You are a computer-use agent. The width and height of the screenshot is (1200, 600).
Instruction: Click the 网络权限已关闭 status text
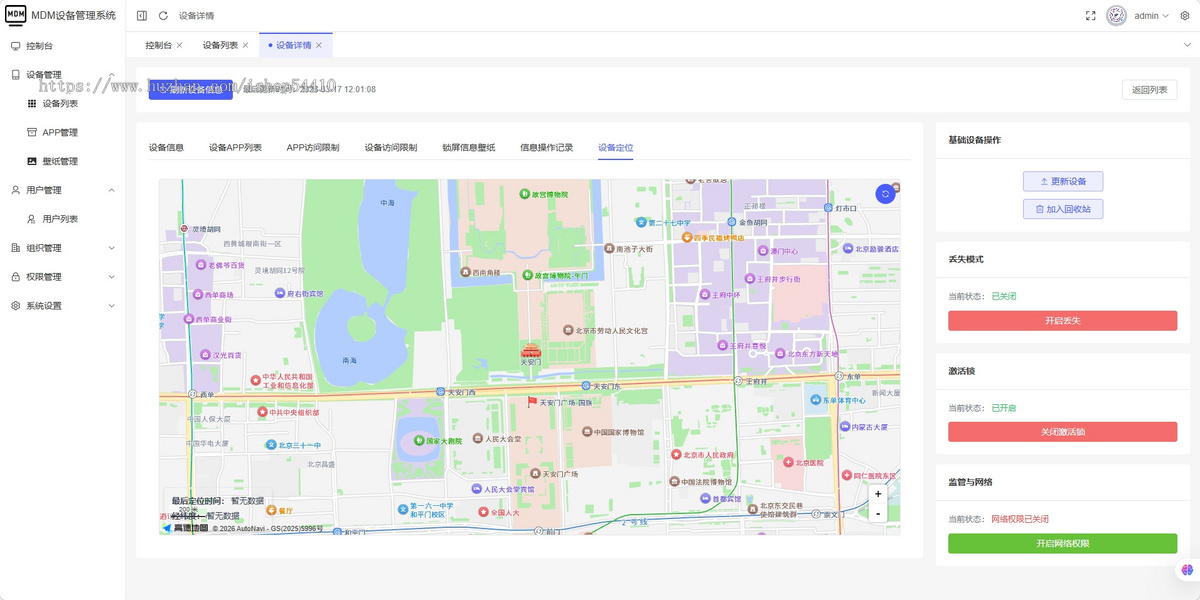pyautogui.click(x=1020, y=519)
